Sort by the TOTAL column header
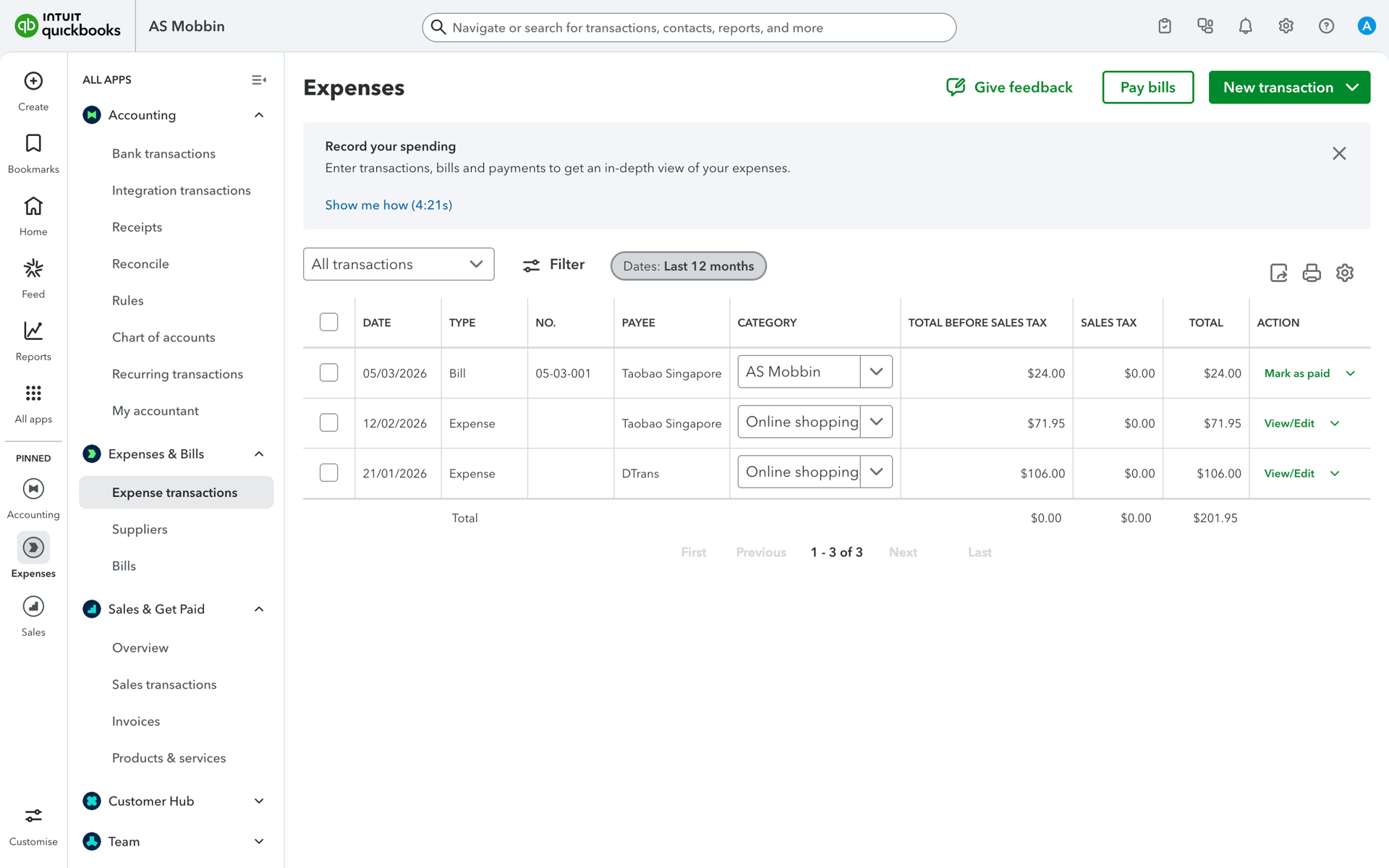Screen dimensions: 1389x868 pos(1206,323)
